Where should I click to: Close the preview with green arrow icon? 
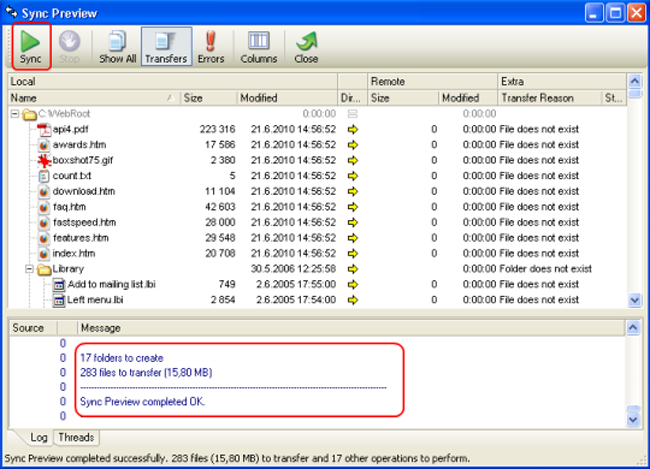point(306,46)
